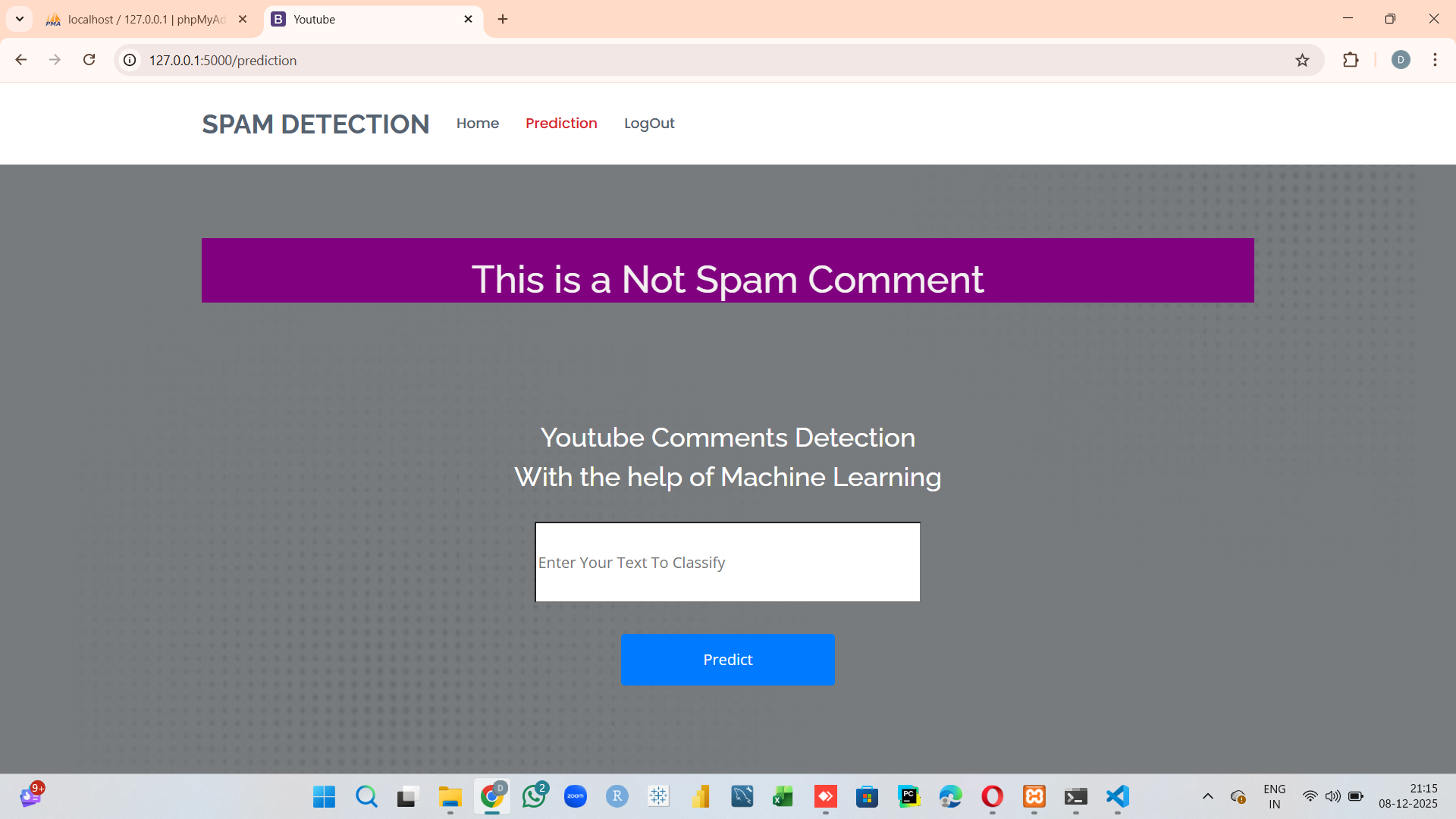Open PyCharm from the taskbar

[908, 796]
